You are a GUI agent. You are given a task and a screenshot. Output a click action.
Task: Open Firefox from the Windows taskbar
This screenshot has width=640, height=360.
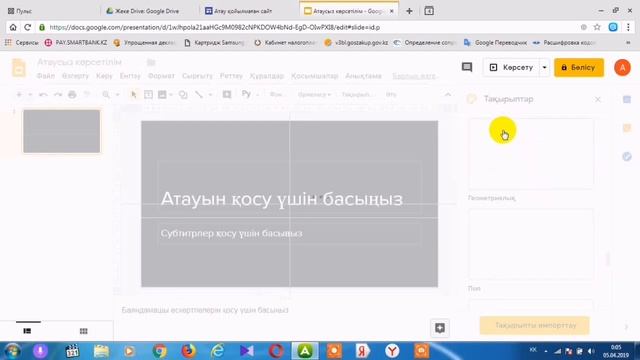[x=188, y=351]
